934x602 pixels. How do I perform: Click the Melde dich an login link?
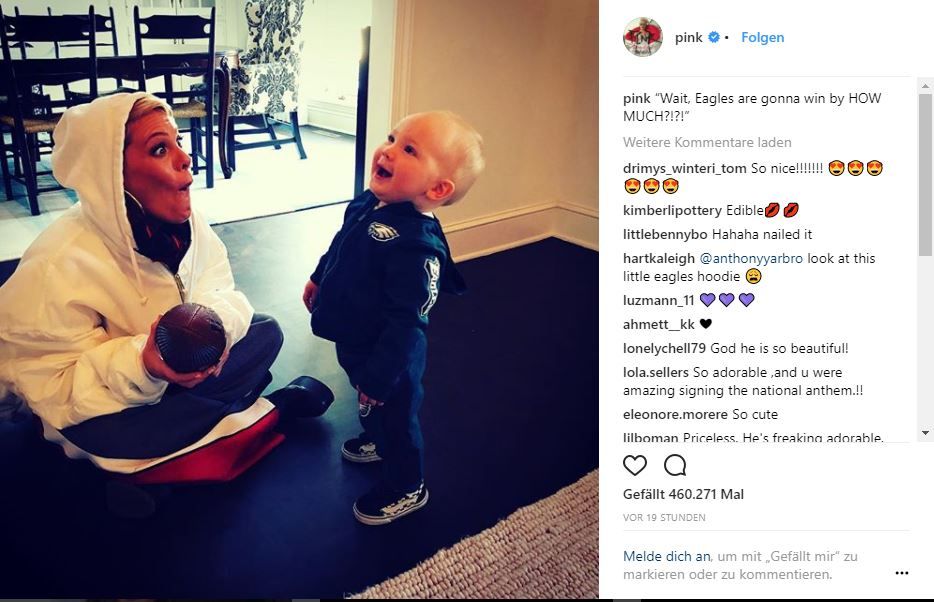tap(667, 556)
